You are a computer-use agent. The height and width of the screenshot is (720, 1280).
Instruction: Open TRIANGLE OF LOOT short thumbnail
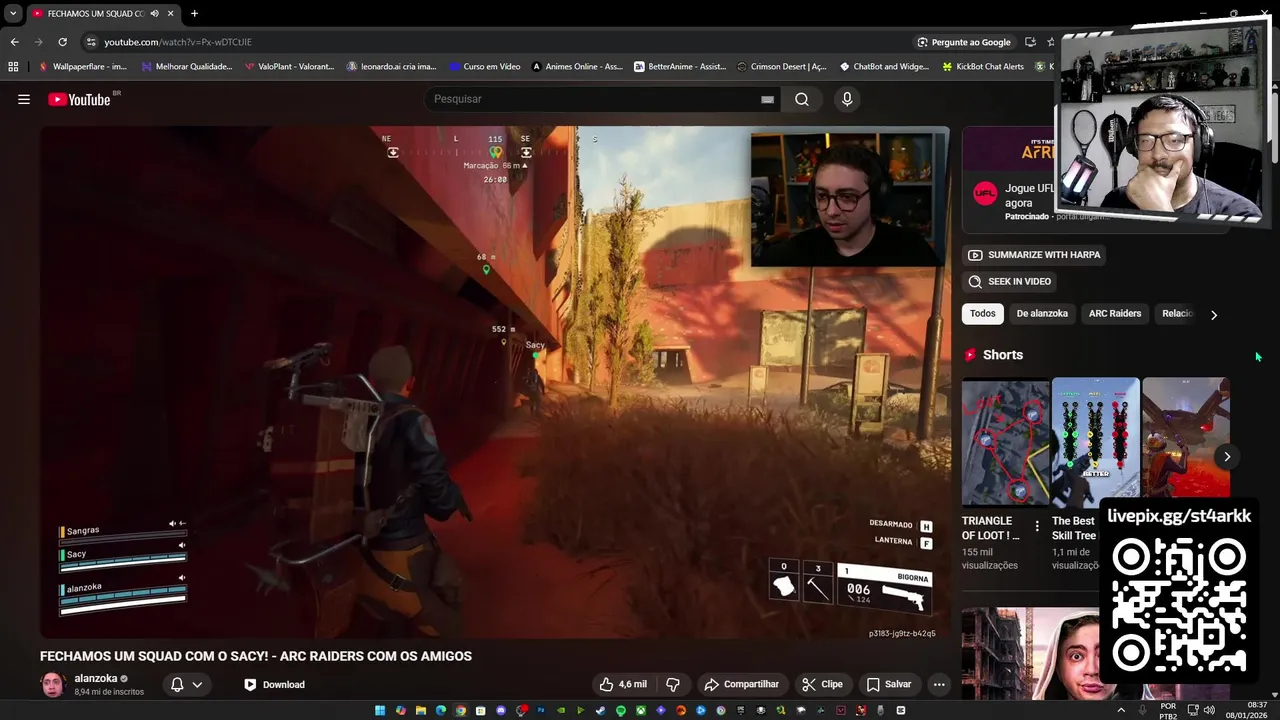point(1005,441)
